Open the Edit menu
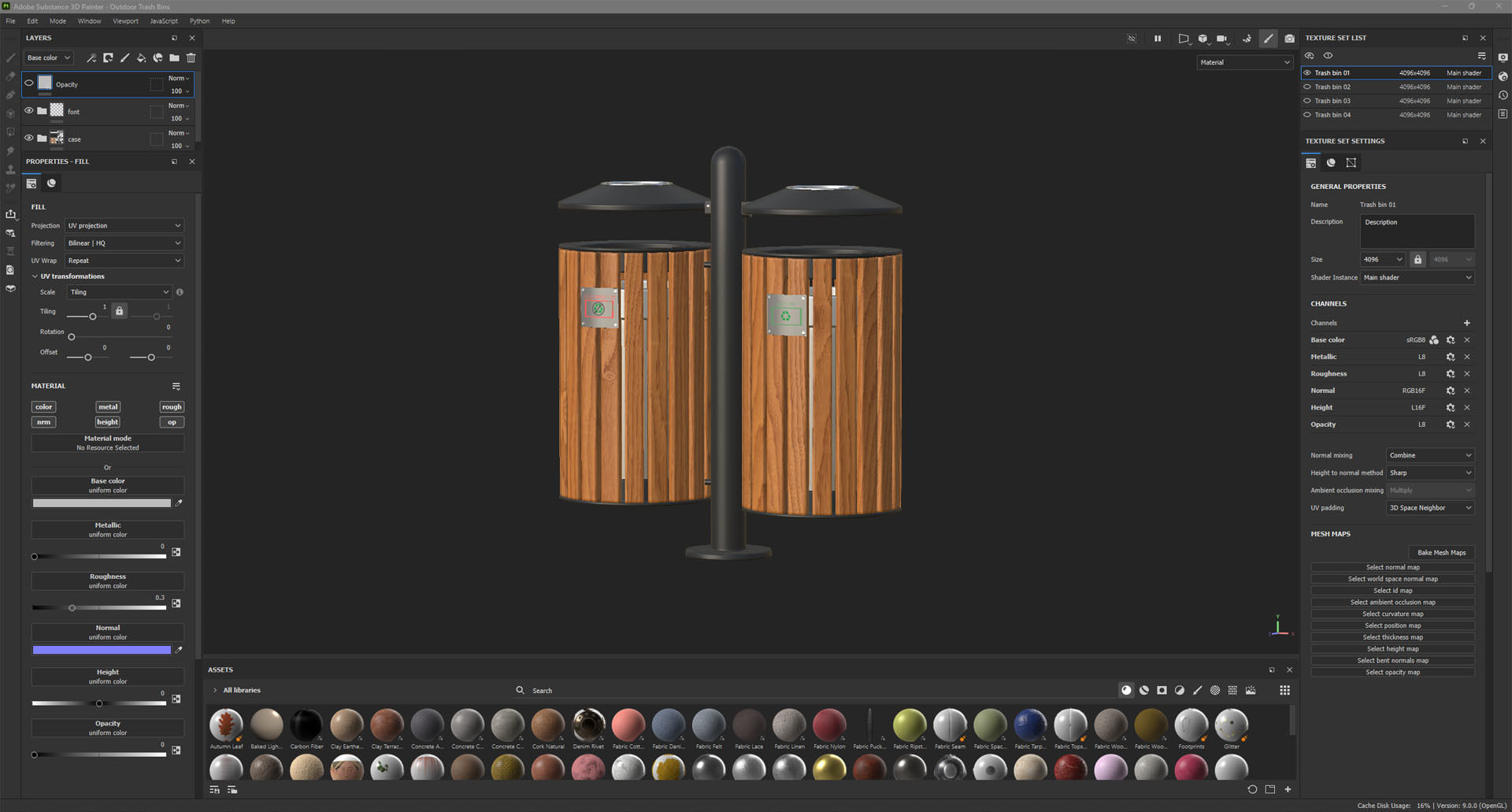1512x812 pixels. pos(32,21)
